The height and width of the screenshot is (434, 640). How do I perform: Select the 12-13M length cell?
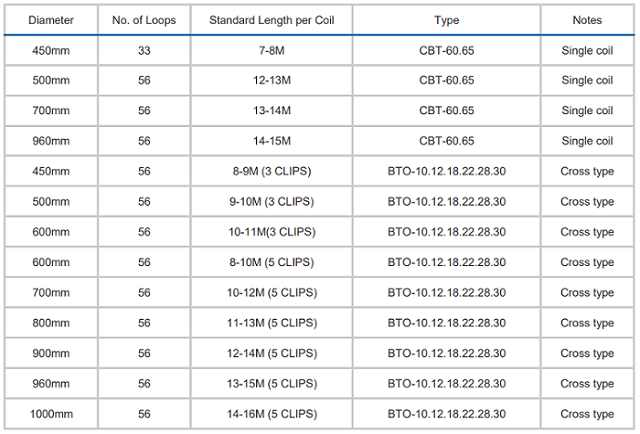click(x=271, y=80)
